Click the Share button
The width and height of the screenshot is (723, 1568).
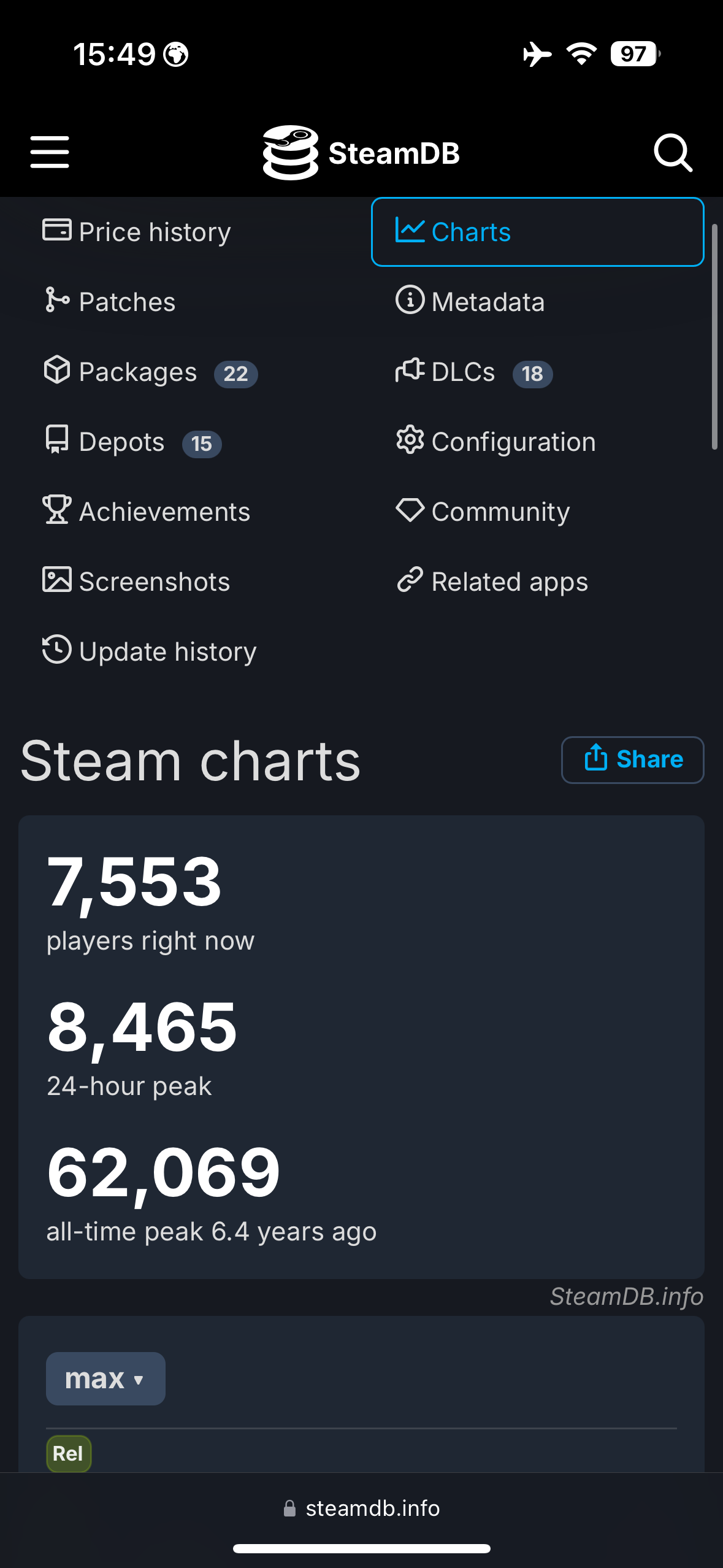[632, 759]
